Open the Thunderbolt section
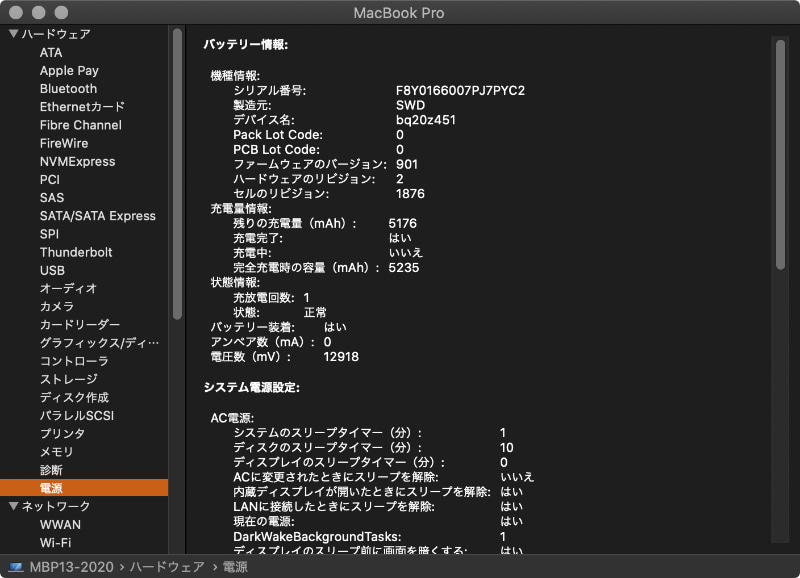The width and height of the screenshot is (800, 578). tap(75, 252)
